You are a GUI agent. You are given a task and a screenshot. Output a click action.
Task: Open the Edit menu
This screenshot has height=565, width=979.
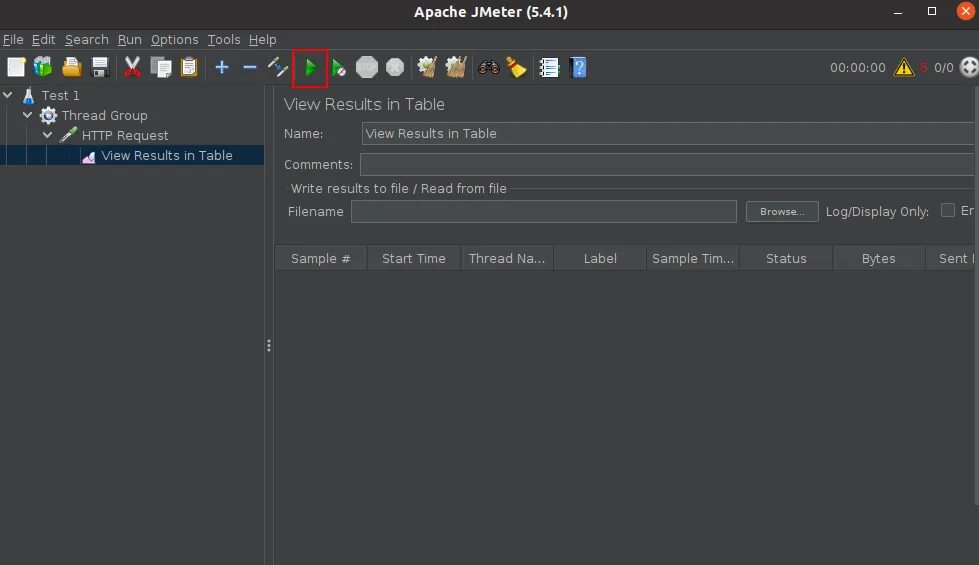(43, 39)
